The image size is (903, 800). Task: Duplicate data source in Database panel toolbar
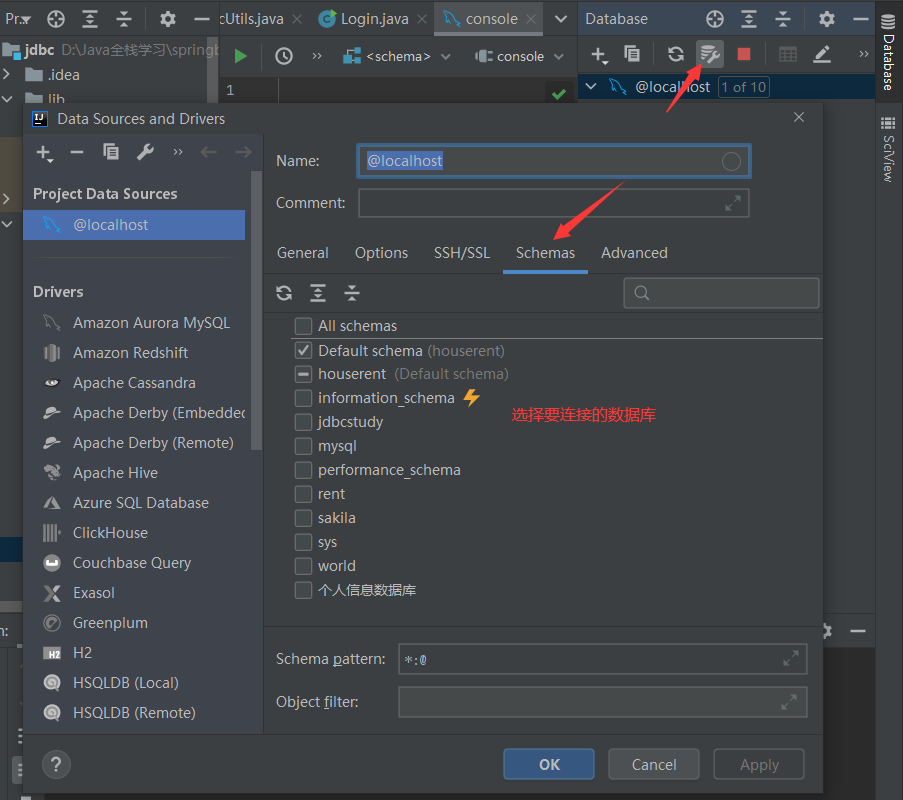[x=632, y=54]
